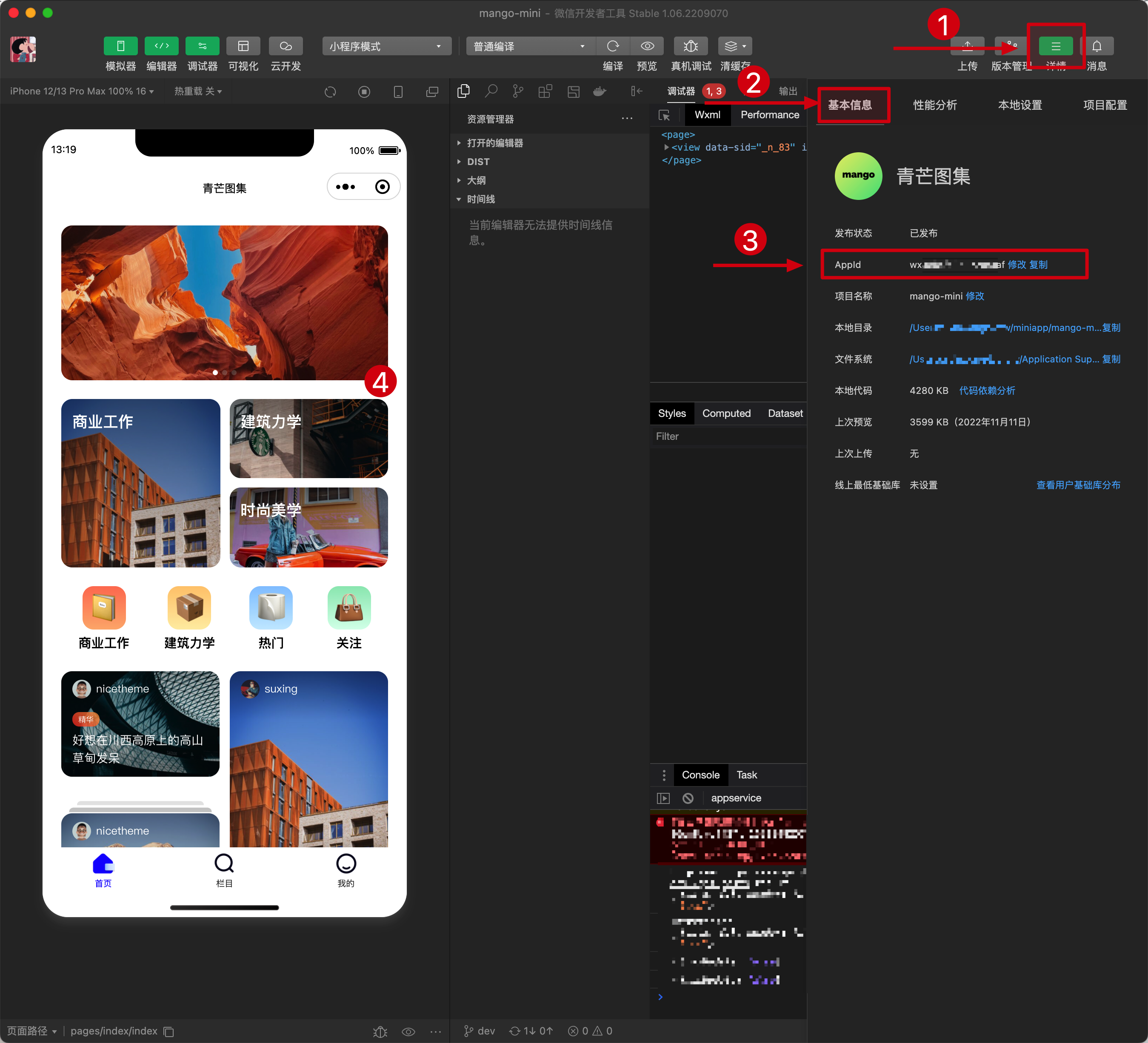Click the simulator refresh icon
The image size is (1148, 1043).
[x=330, y=91]
